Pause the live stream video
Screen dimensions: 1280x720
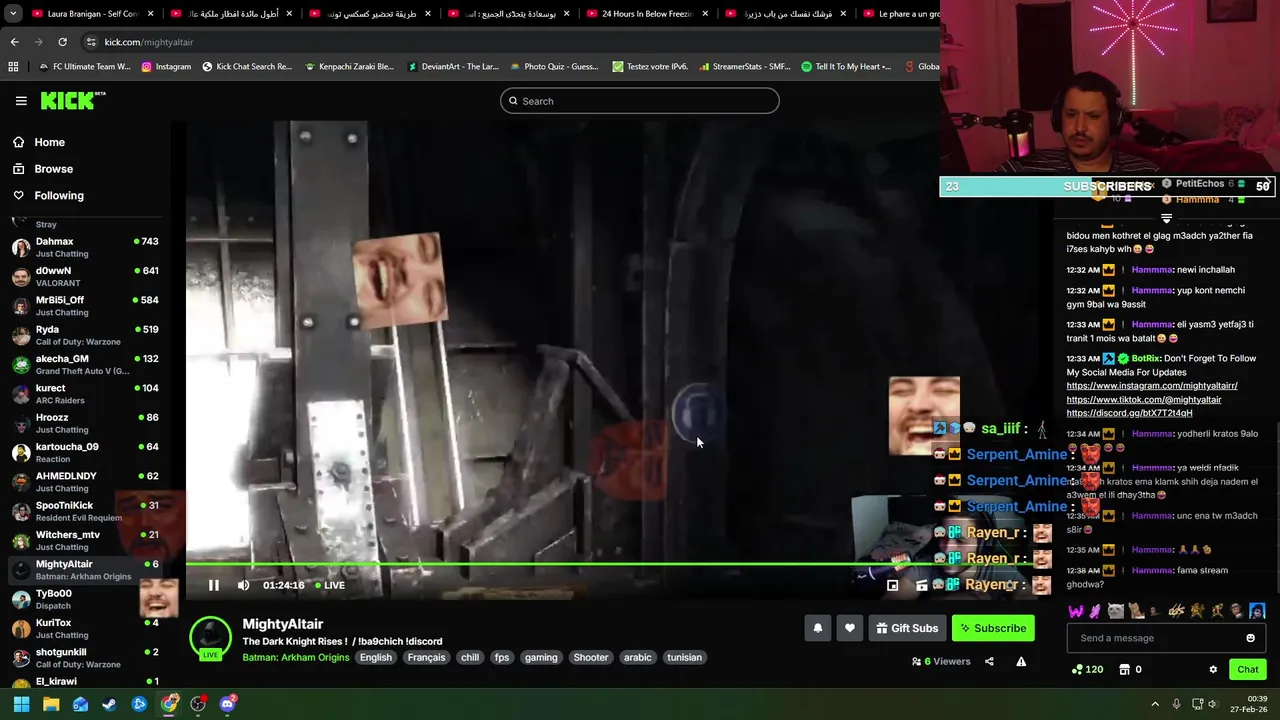213,585
